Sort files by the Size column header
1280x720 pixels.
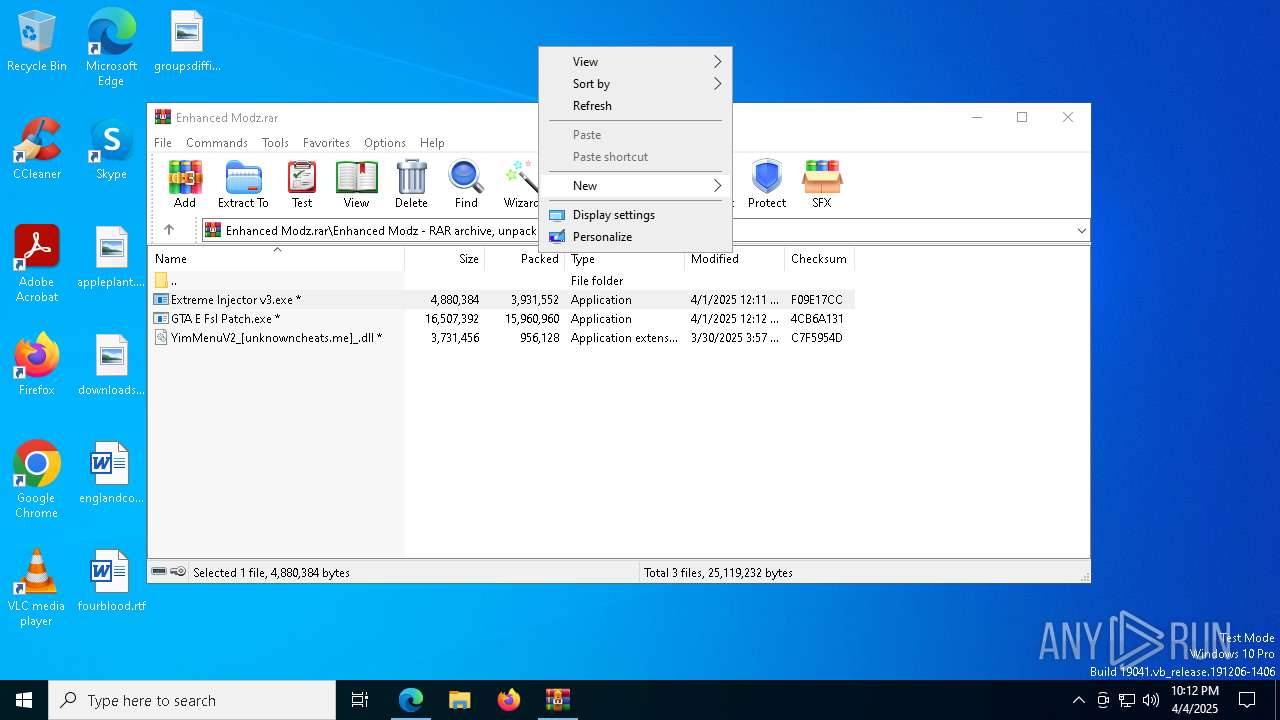(445, 259)
